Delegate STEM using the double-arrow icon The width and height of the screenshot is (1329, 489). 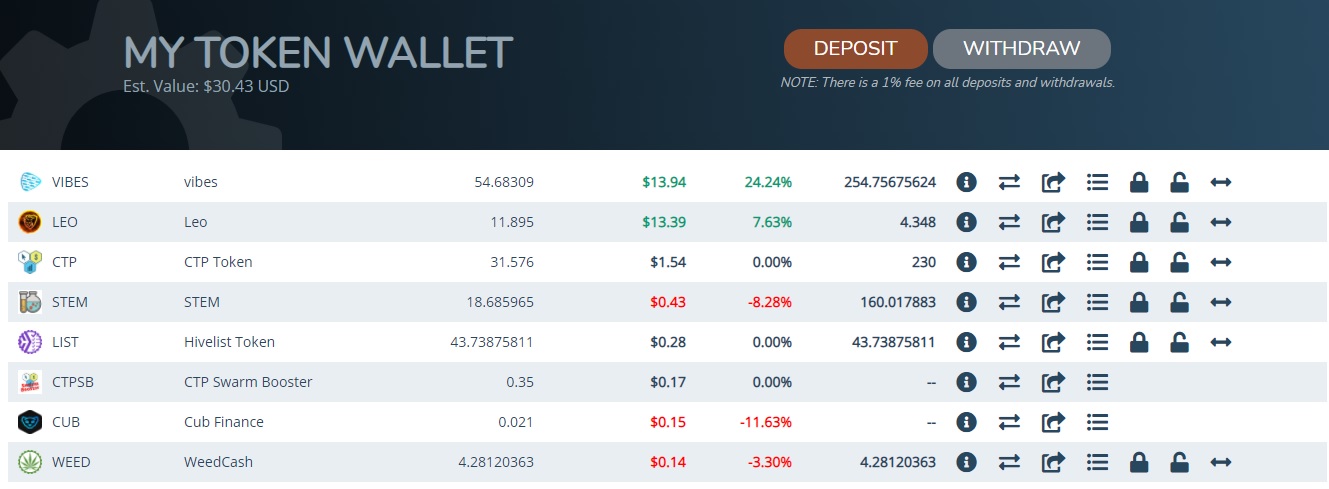coord(1220,302)
